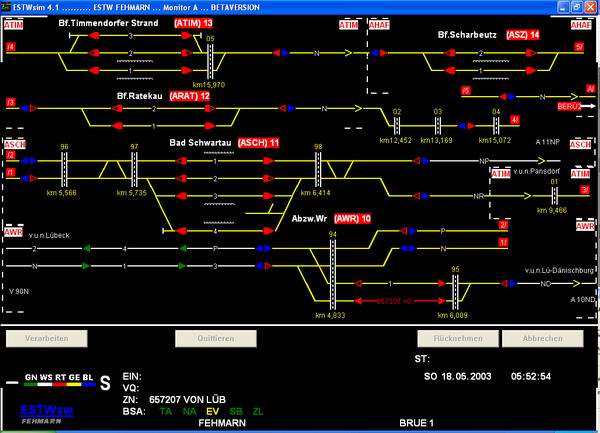Open the (ATIM) 13 station label
Image resolution: width=600 pixels, height=433 pixels.
click(193, 22)
